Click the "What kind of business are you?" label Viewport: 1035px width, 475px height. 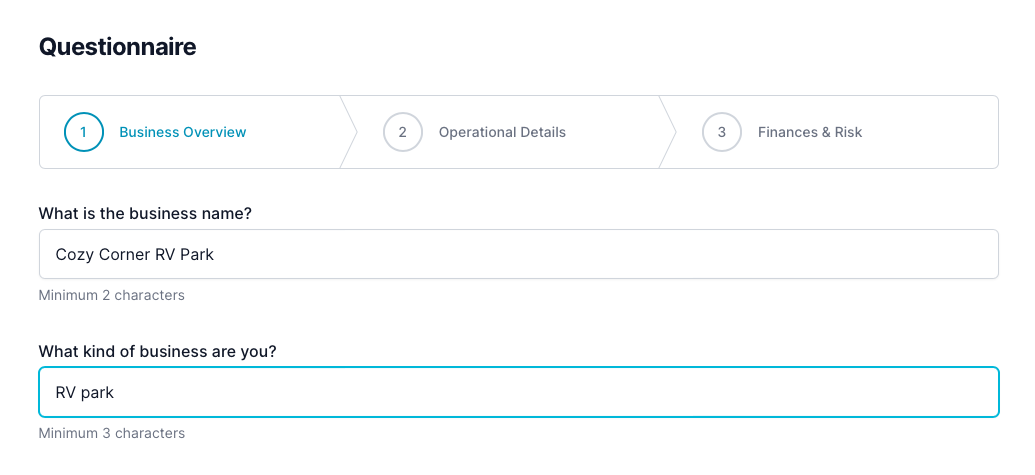click(x=157, y=351)
